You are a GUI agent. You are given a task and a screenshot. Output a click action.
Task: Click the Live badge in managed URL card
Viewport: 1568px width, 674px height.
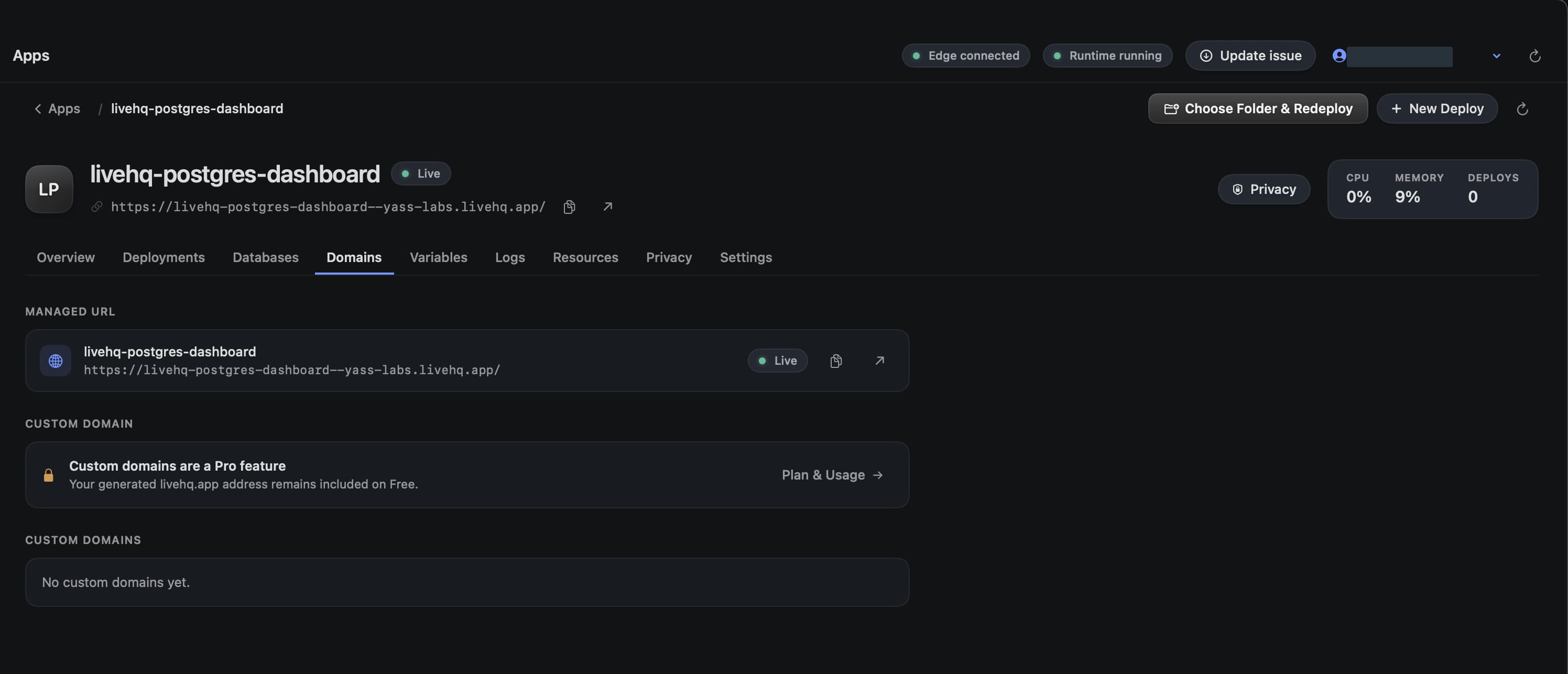pyautogui.click(x=777, y=361)
